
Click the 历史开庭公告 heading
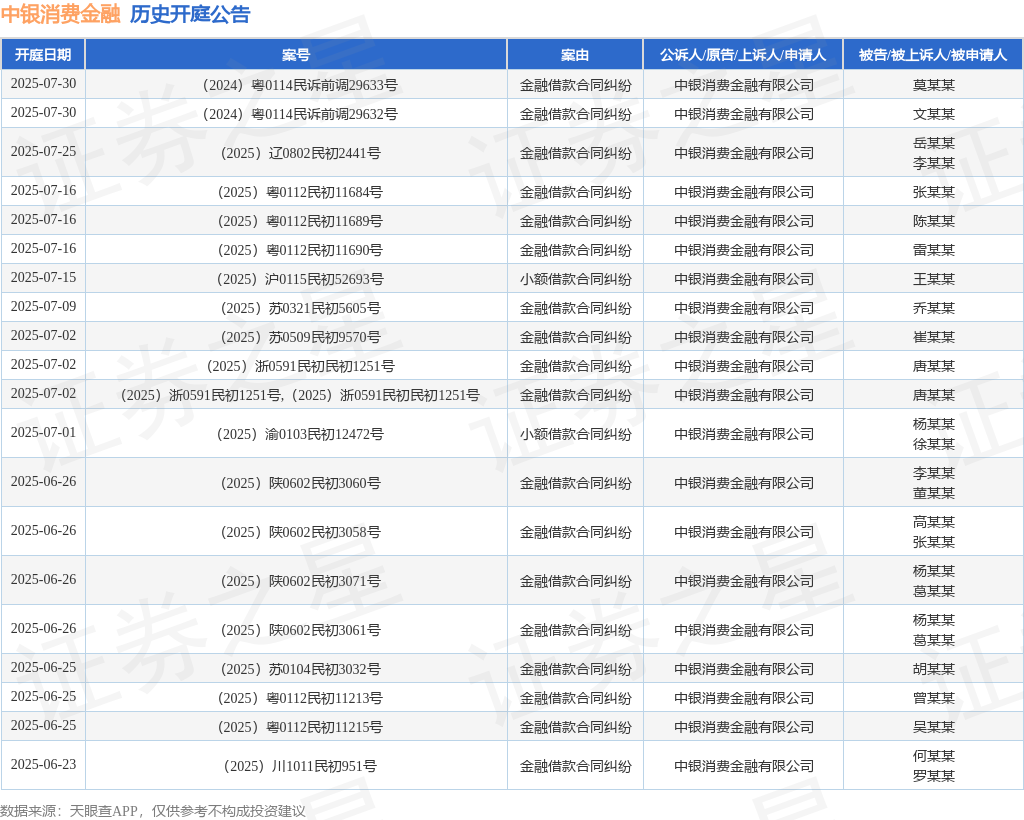(x=190, y=14)
